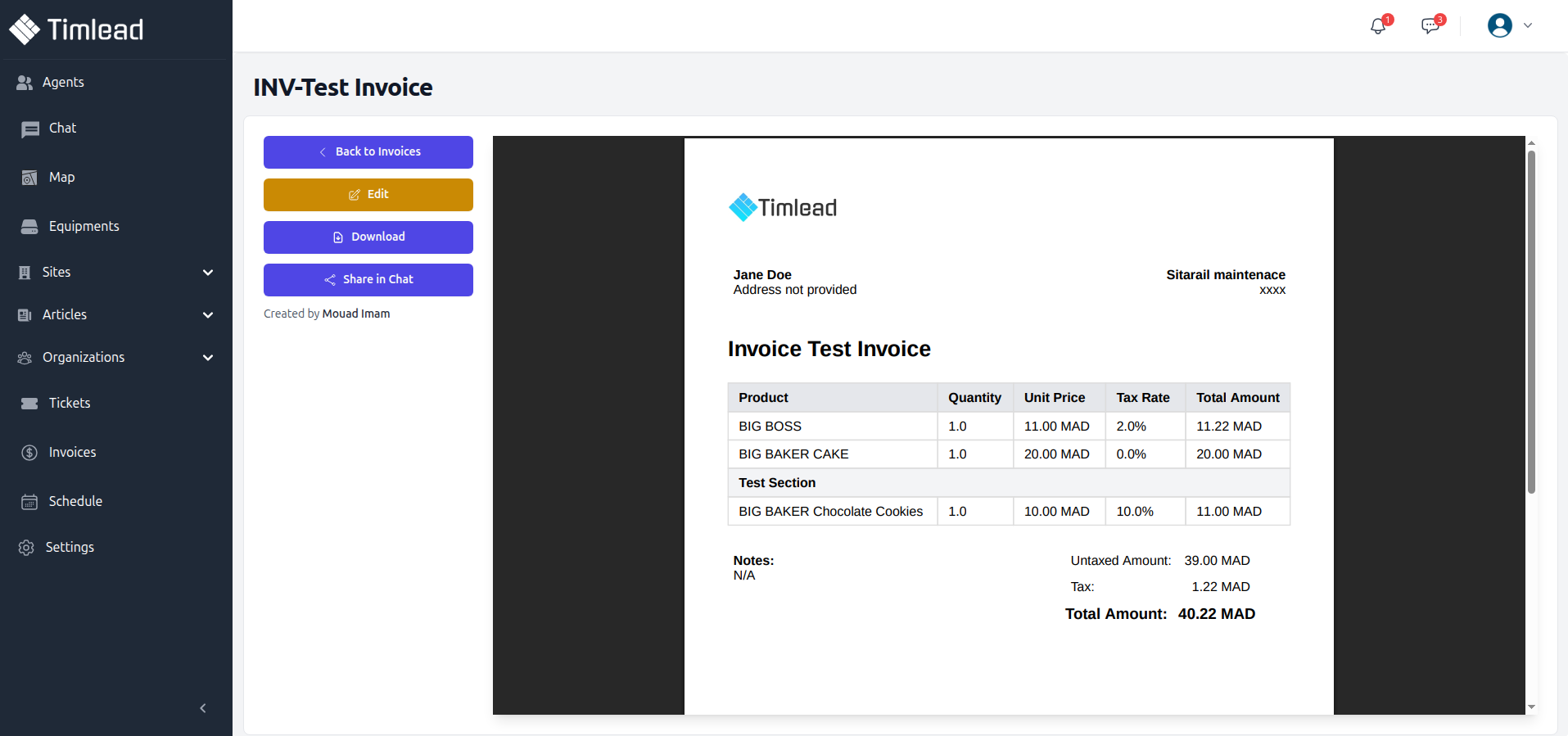
Task: Expand the Organizations submenu chevron
Action: click(x=208, y=358)
